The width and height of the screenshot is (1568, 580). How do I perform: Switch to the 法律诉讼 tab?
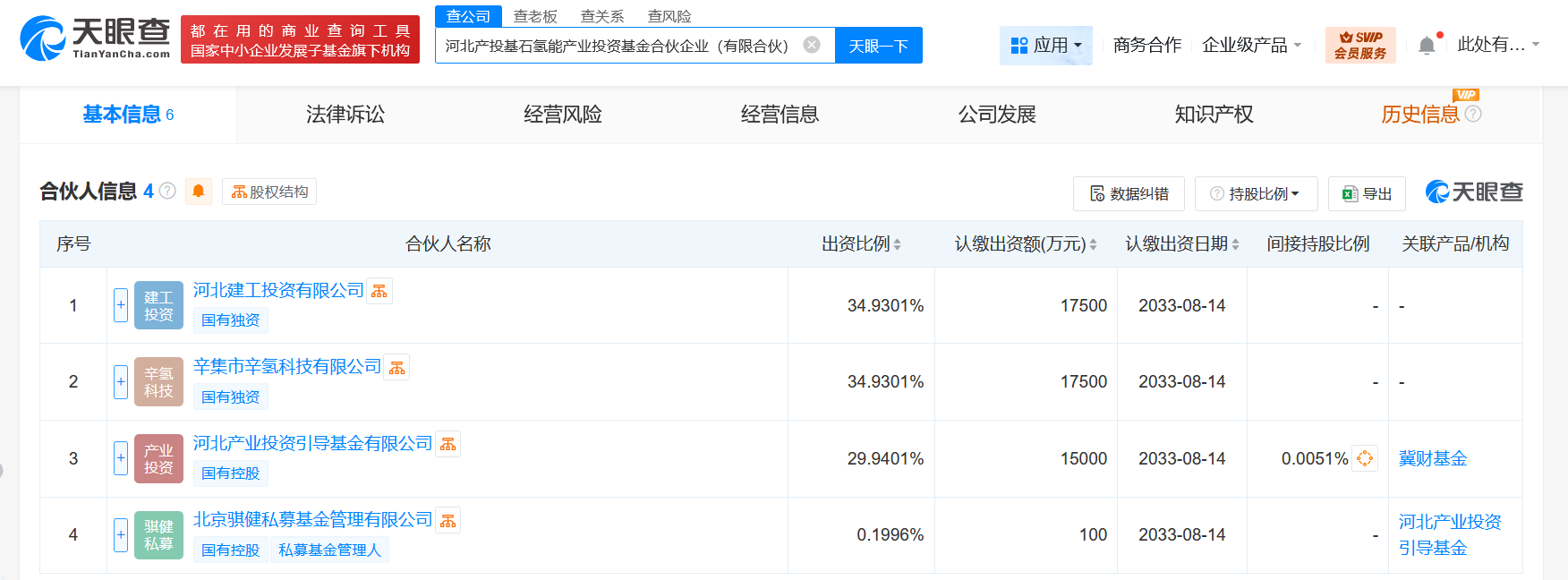point(345,115)
